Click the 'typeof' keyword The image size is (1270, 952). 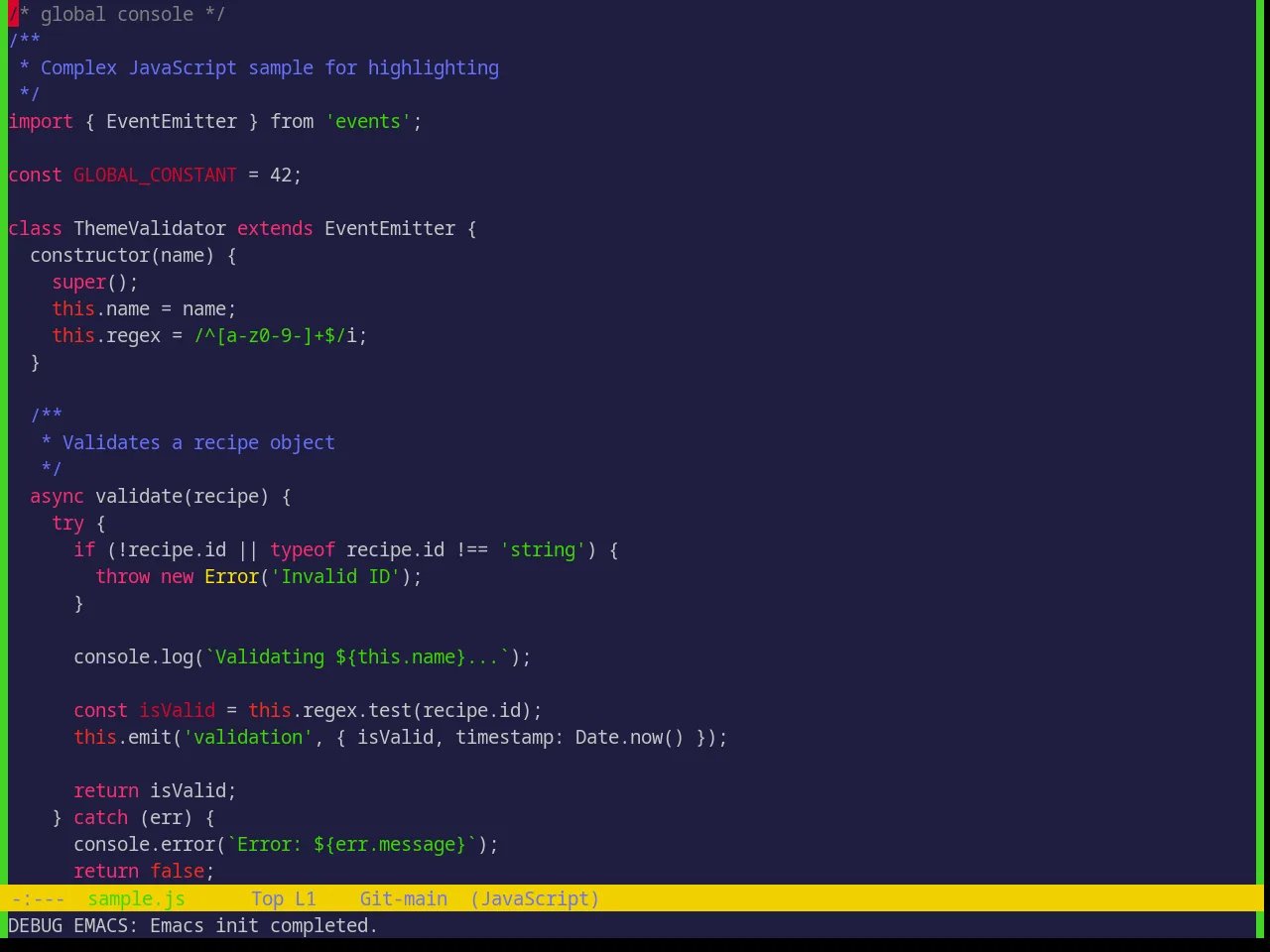[x=303, y=549]
